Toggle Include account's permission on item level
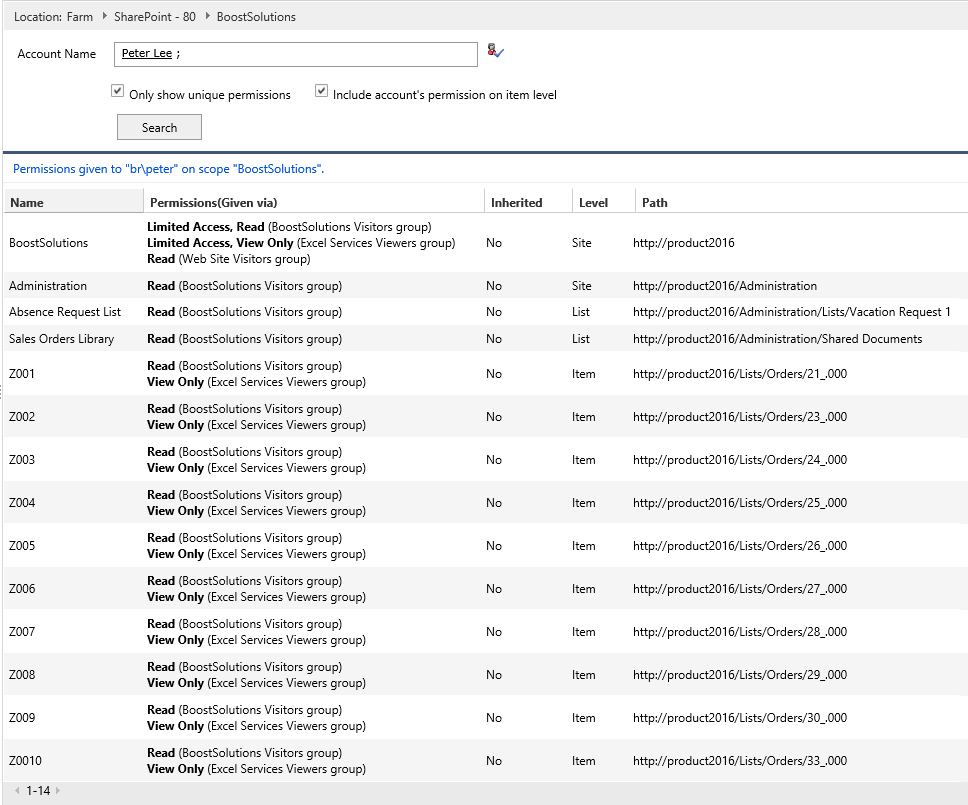Screen dimensions: 968x805 321,92
